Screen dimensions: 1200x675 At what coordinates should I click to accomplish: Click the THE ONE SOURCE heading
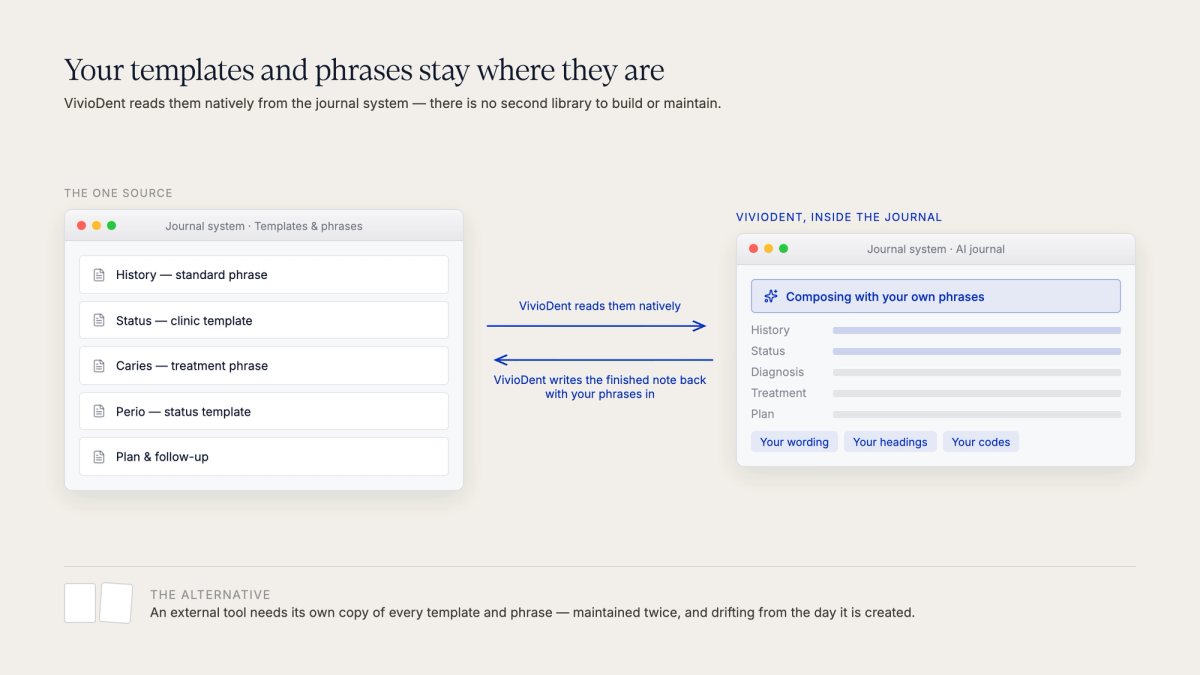[x=118, y=193]
